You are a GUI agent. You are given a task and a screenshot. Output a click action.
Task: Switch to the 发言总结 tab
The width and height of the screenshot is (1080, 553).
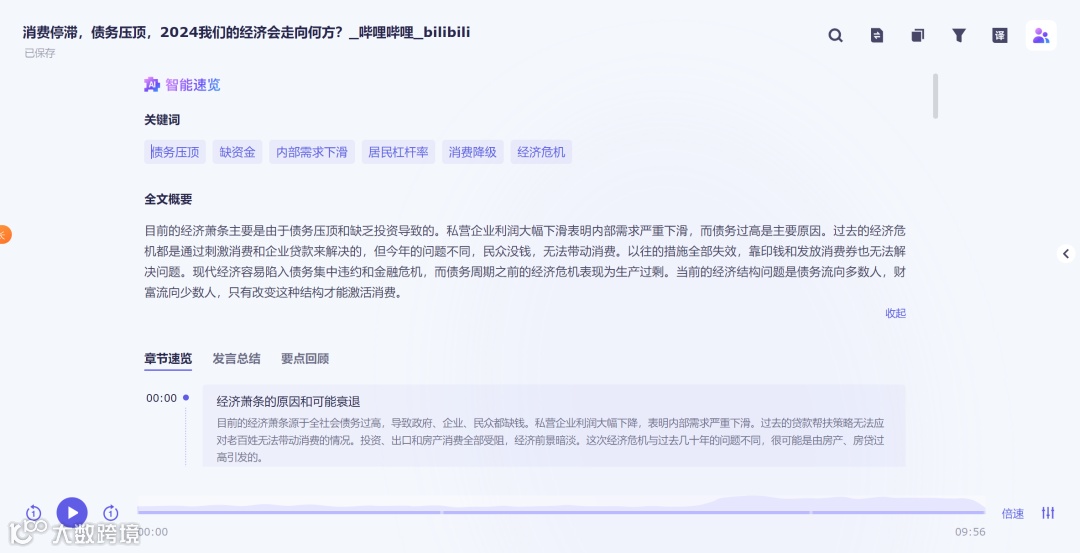[x=236, y=359]
